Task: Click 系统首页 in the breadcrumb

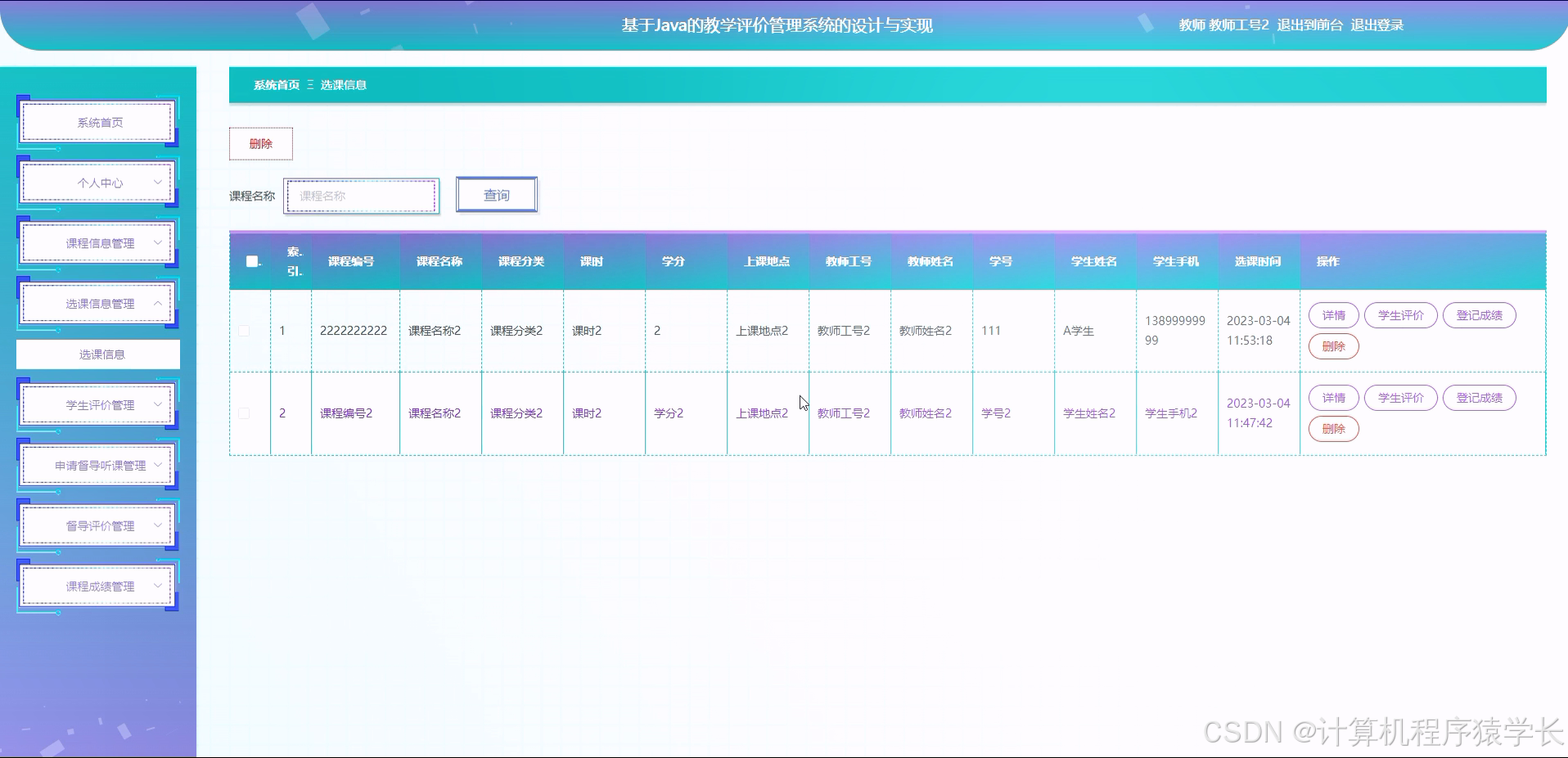Action: point(277,85)
